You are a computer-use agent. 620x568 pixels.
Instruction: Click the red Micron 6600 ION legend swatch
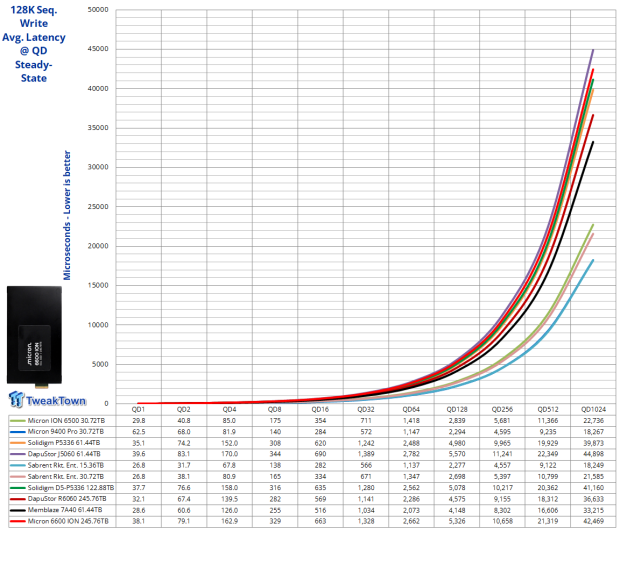coord(18,521)
